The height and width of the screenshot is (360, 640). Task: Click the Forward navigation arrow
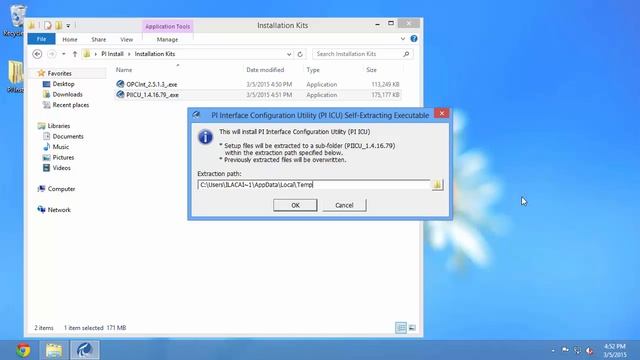(51, 54)
